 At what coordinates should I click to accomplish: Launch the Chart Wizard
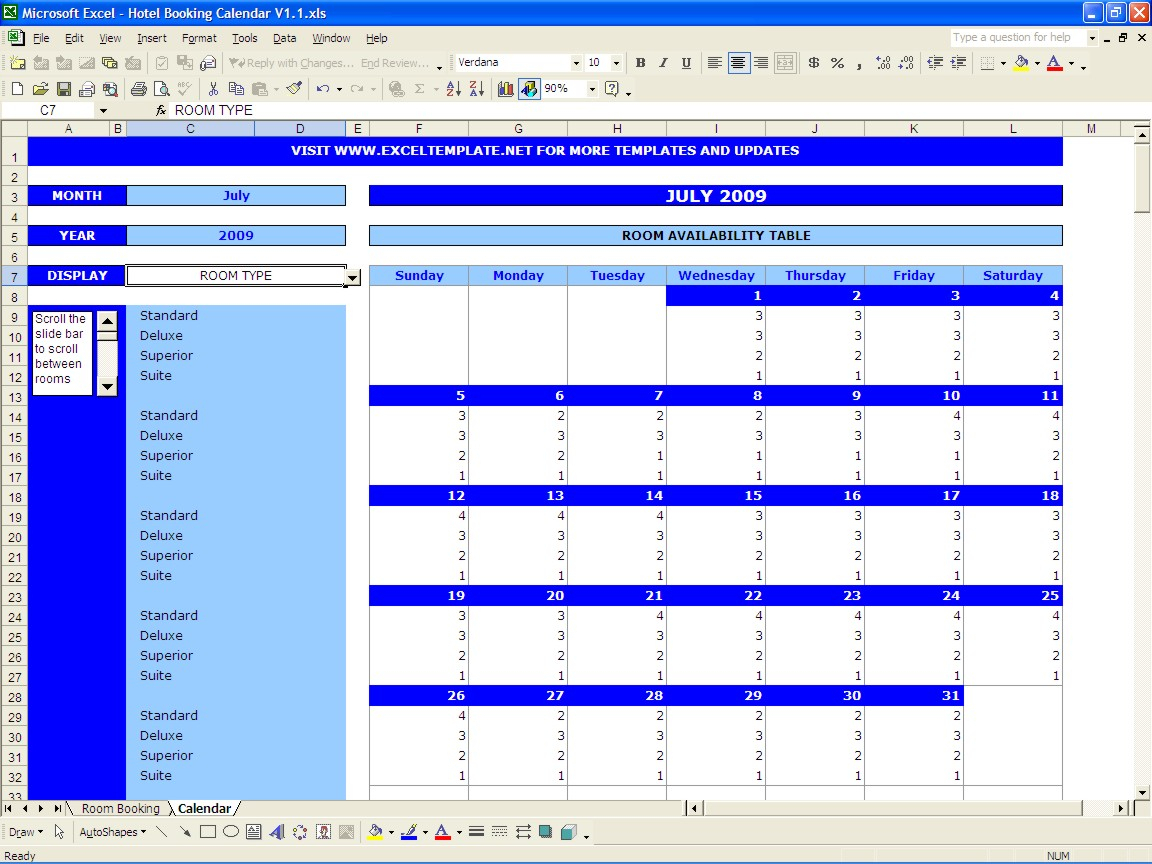pos(506,89)
